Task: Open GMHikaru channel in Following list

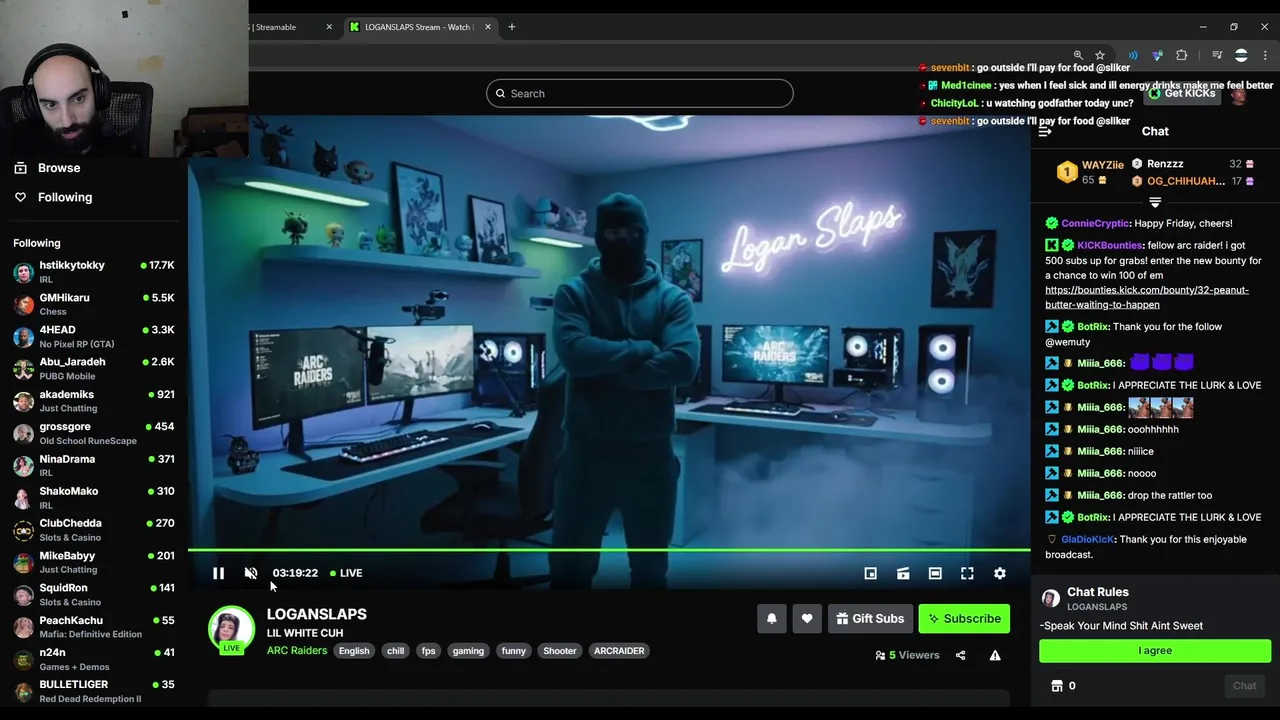Action: click(x=94, y=304)
